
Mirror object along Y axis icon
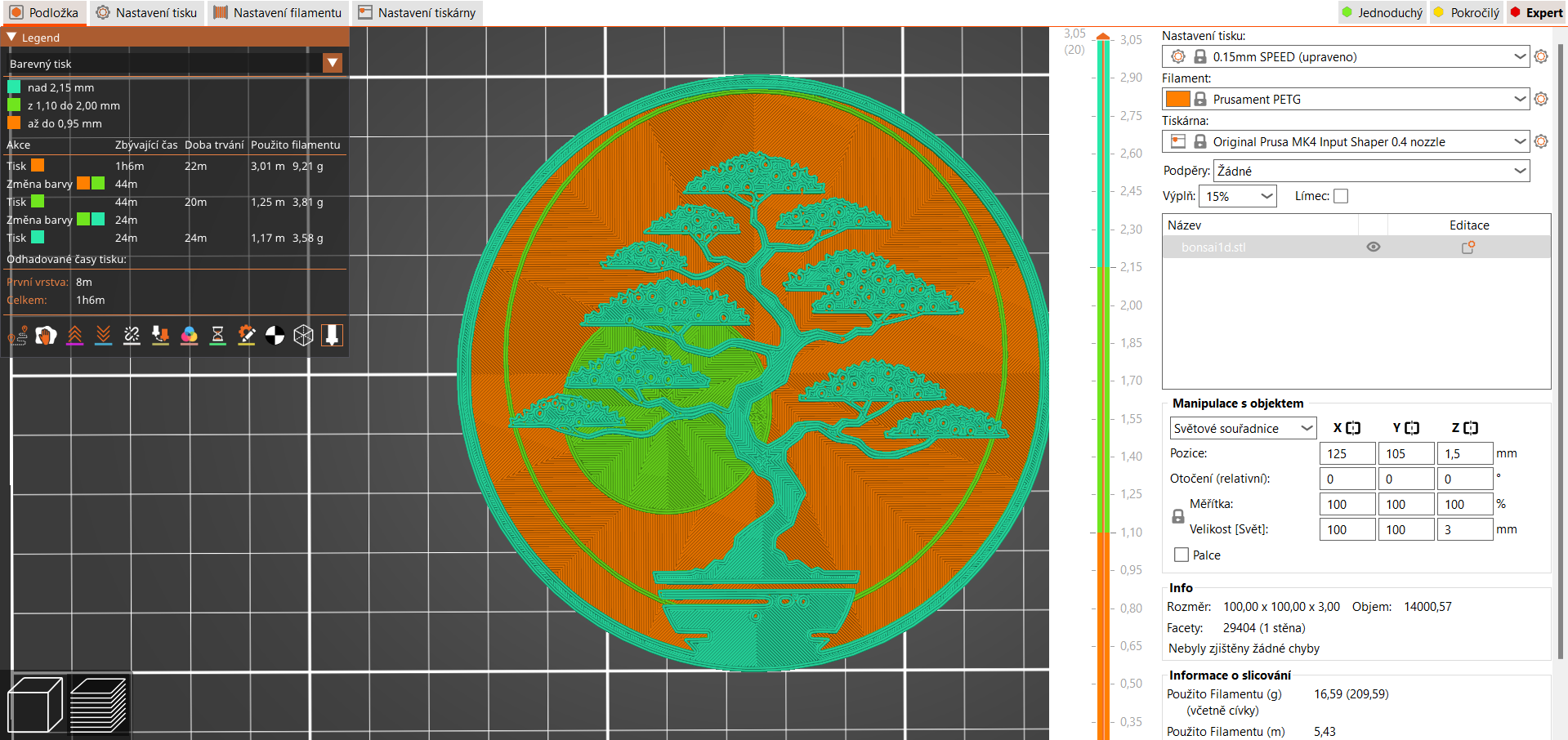1412,428
